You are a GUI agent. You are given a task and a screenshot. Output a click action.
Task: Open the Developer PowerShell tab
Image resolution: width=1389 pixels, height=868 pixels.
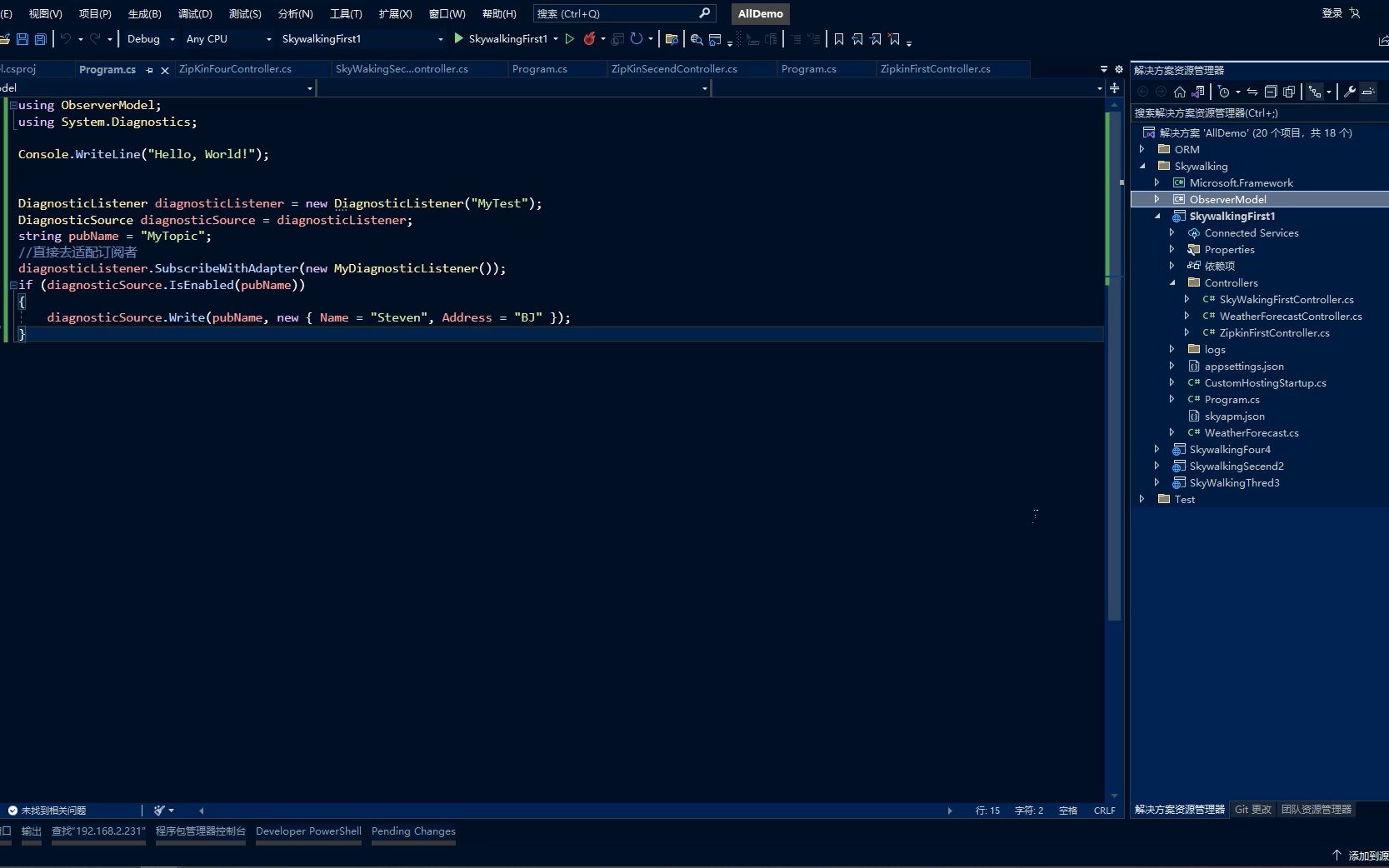click(x=308, y=831)
